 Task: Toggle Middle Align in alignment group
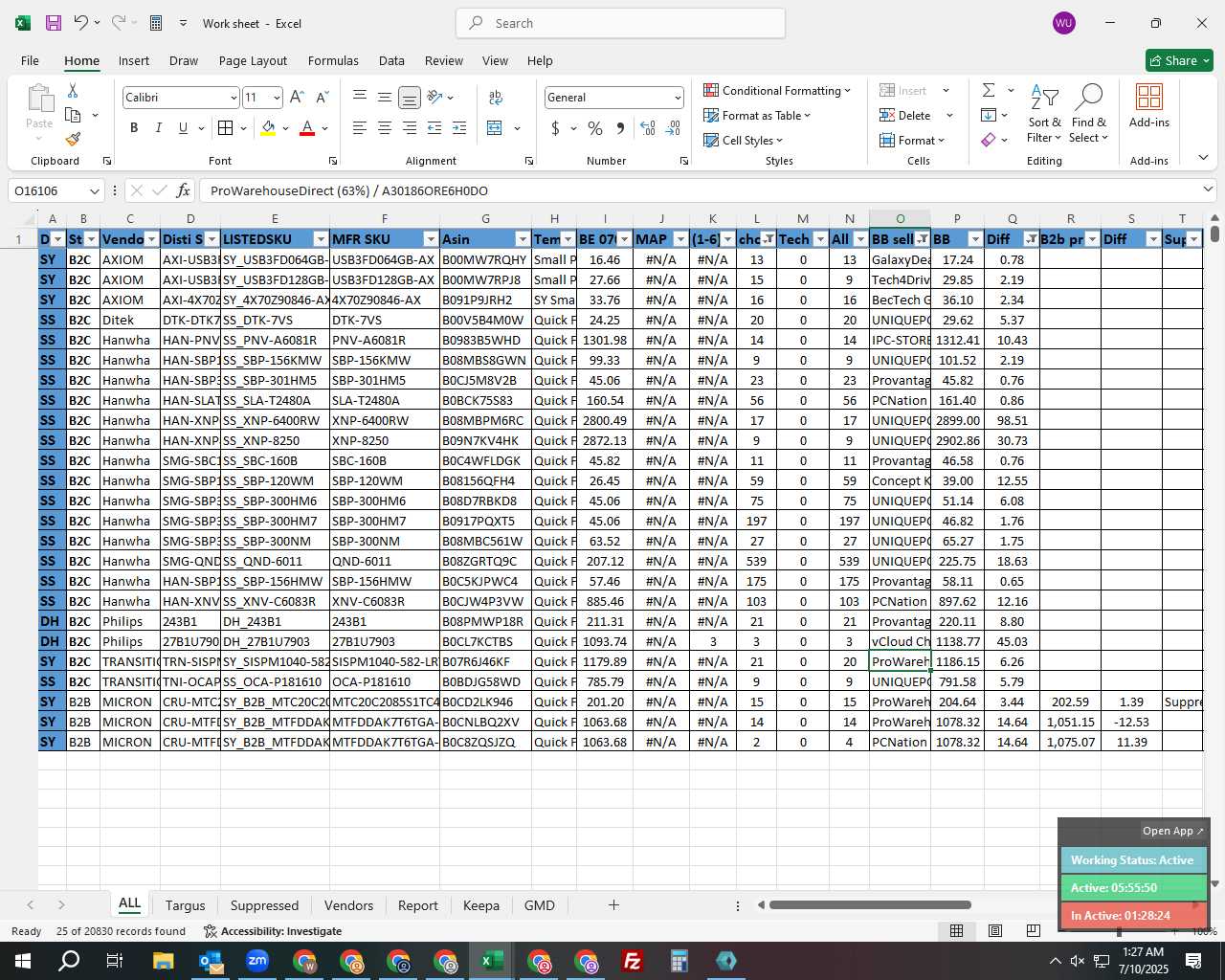coord(385,98)
